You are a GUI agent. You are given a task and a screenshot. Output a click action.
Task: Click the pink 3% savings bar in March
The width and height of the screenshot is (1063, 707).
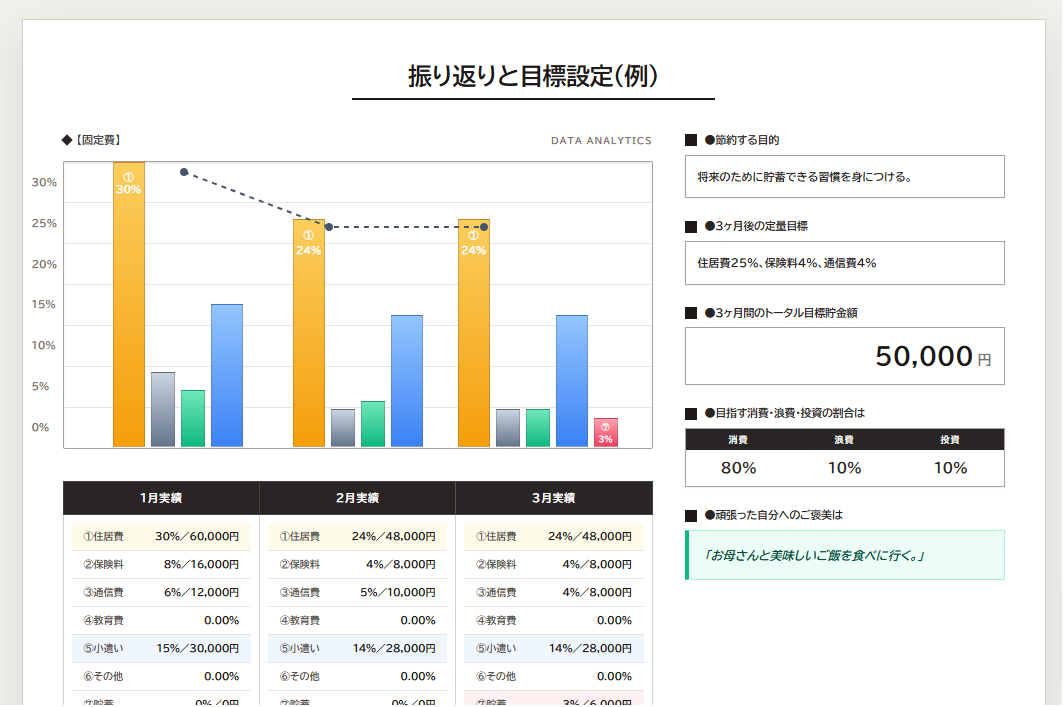[x=605, y=433]
